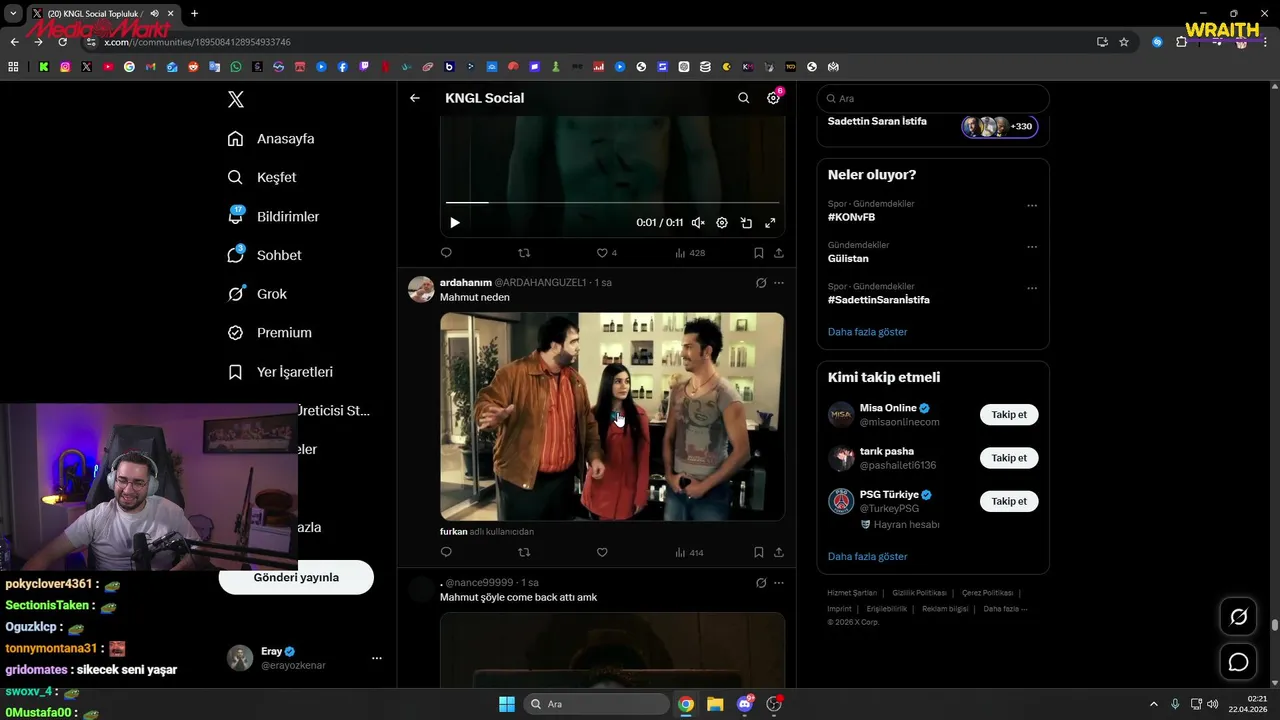Screen dimensions: 1280x720
Task: Open Premium from sidebar
Action: tap(269, 333)
